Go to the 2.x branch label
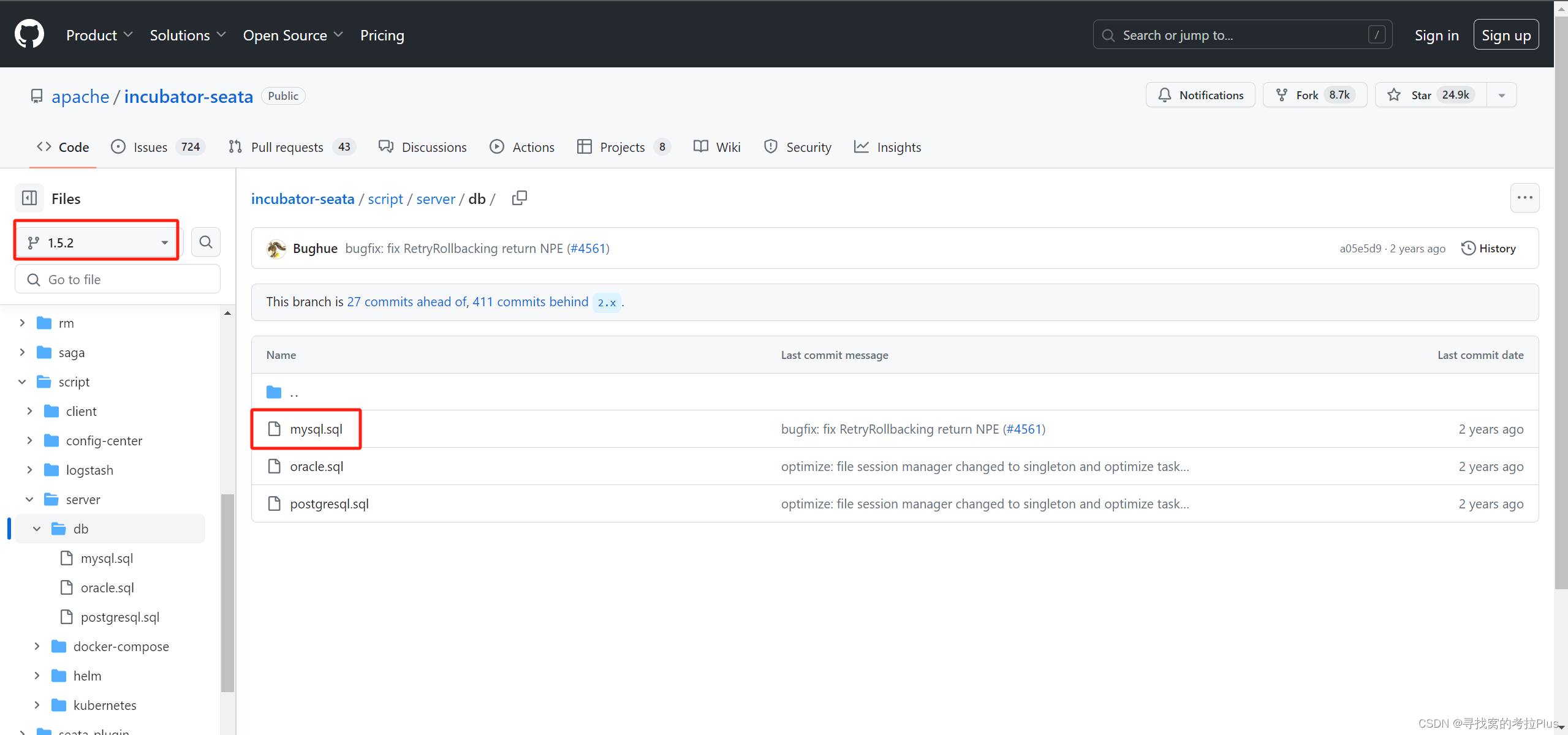 [607, 302]
